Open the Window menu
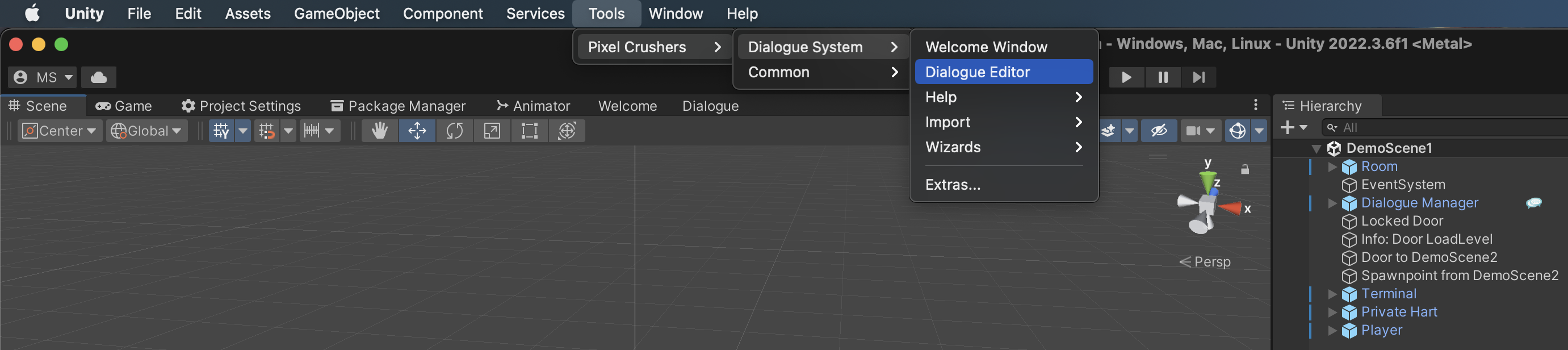 tap(676, 14)
